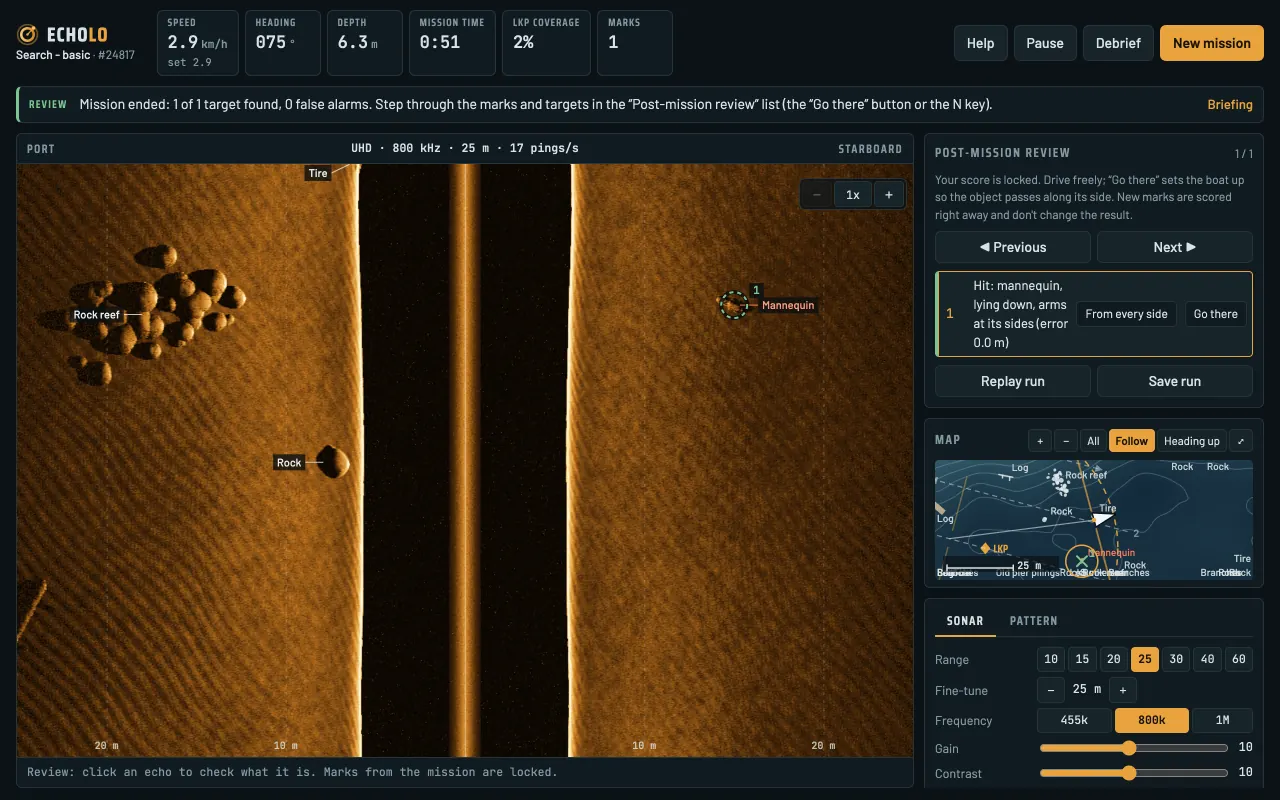Viewport: 1280px width, 800px height.
Task: Set sonar range to 40
Action: pyautogui.click(x=1208, y=659)
